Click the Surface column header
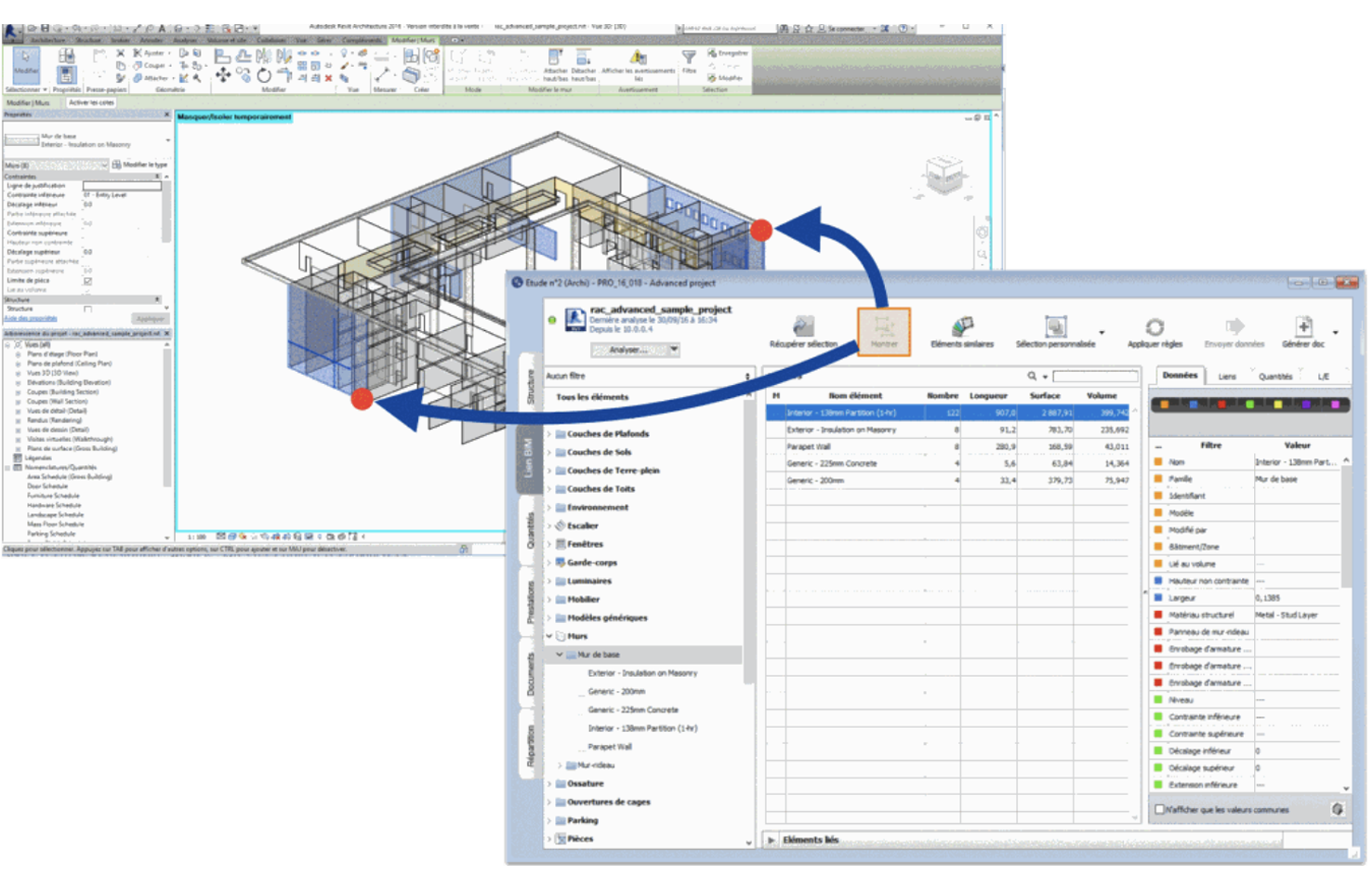 click(x=1045, y=395)
